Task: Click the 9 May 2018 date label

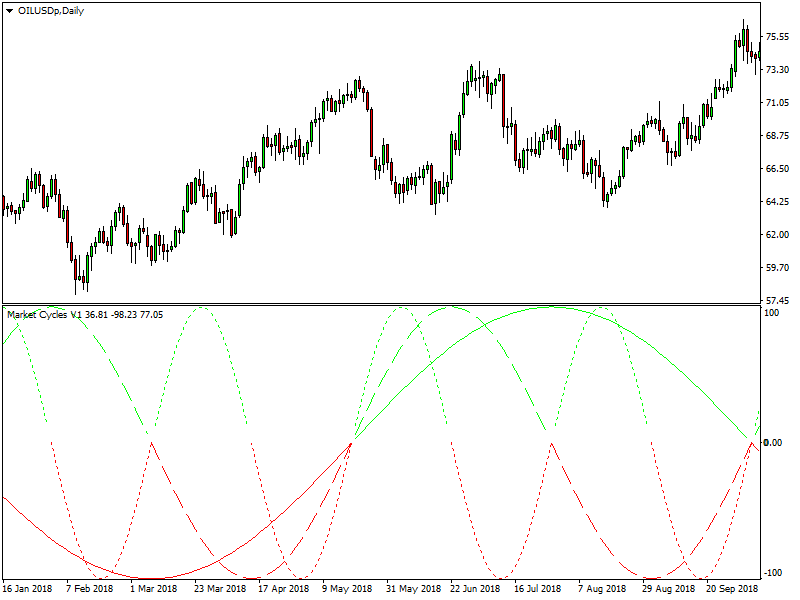Action: point(347,589)
